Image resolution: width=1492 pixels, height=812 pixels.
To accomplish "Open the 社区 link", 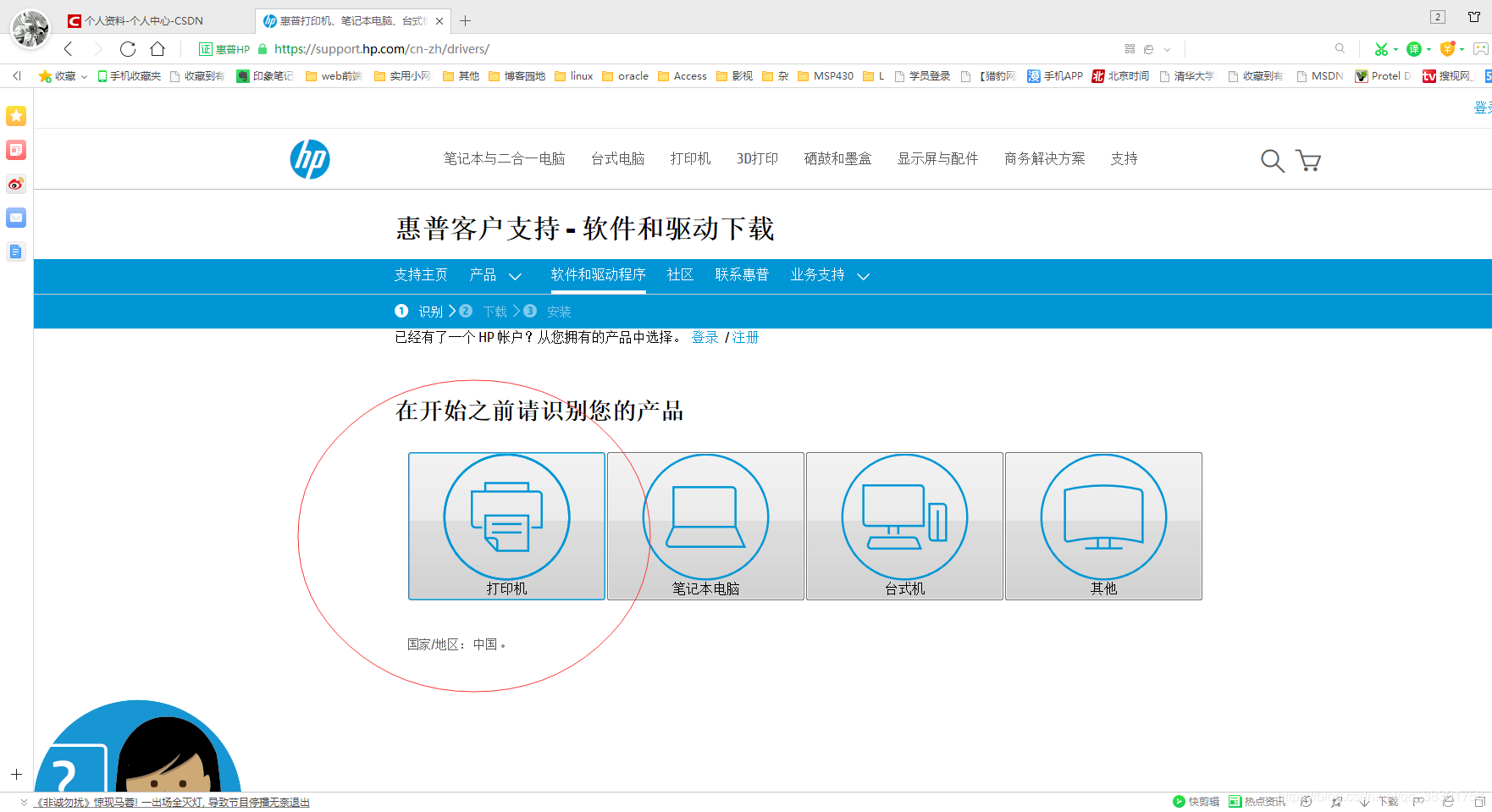I will pyautogui.click(x=680, y=275).
